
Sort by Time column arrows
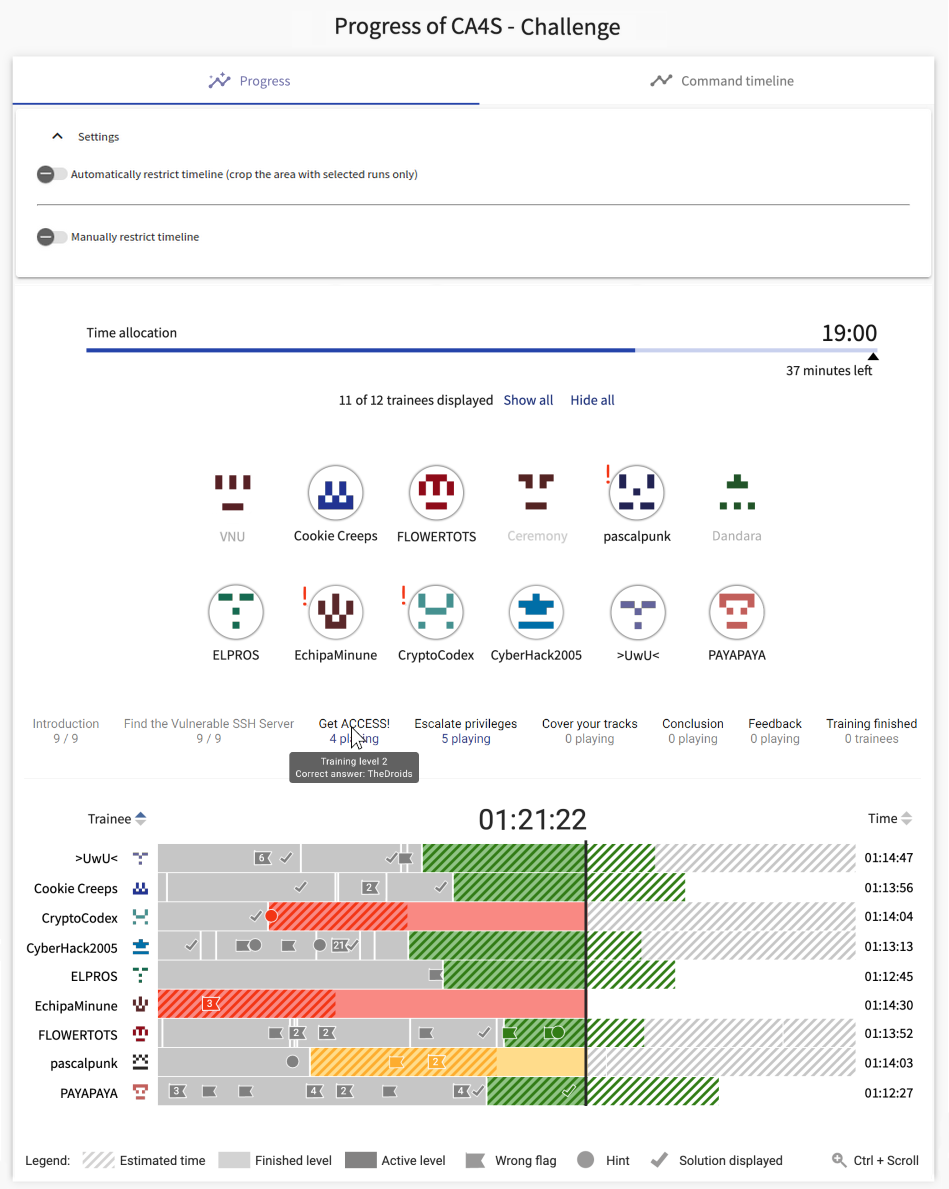pyautogui.click(x=906, y=819)
